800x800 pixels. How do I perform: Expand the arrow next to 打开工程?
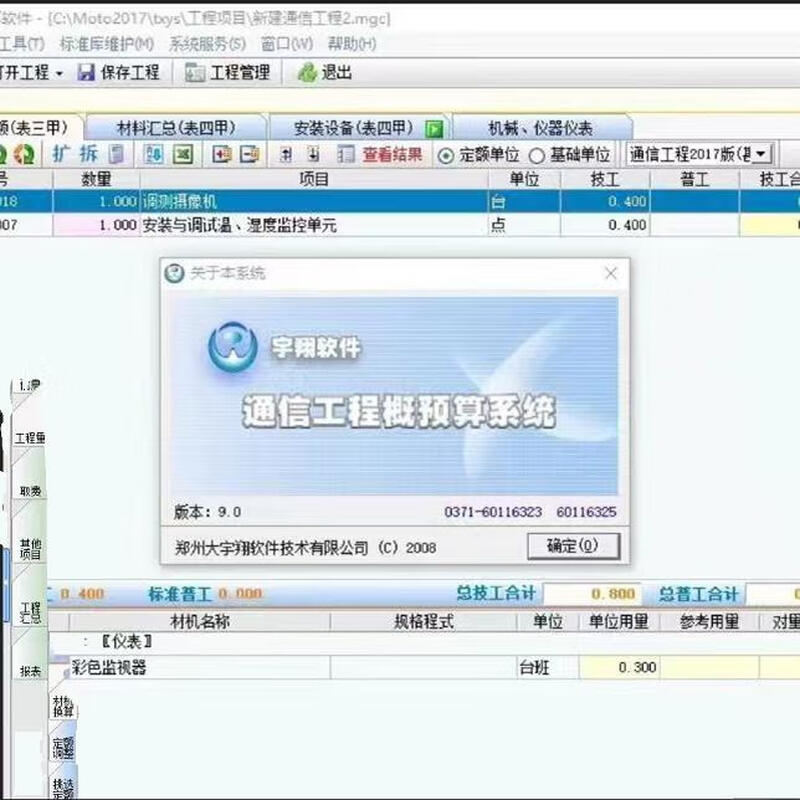57,73
